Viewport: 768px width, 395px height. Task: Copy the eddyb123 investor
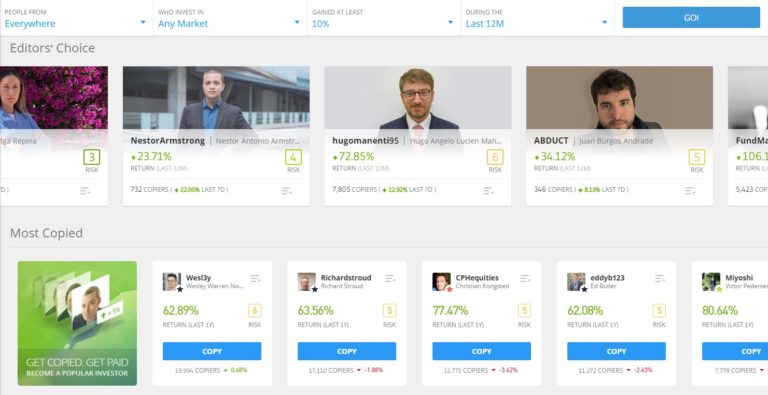tap(616, 351)
